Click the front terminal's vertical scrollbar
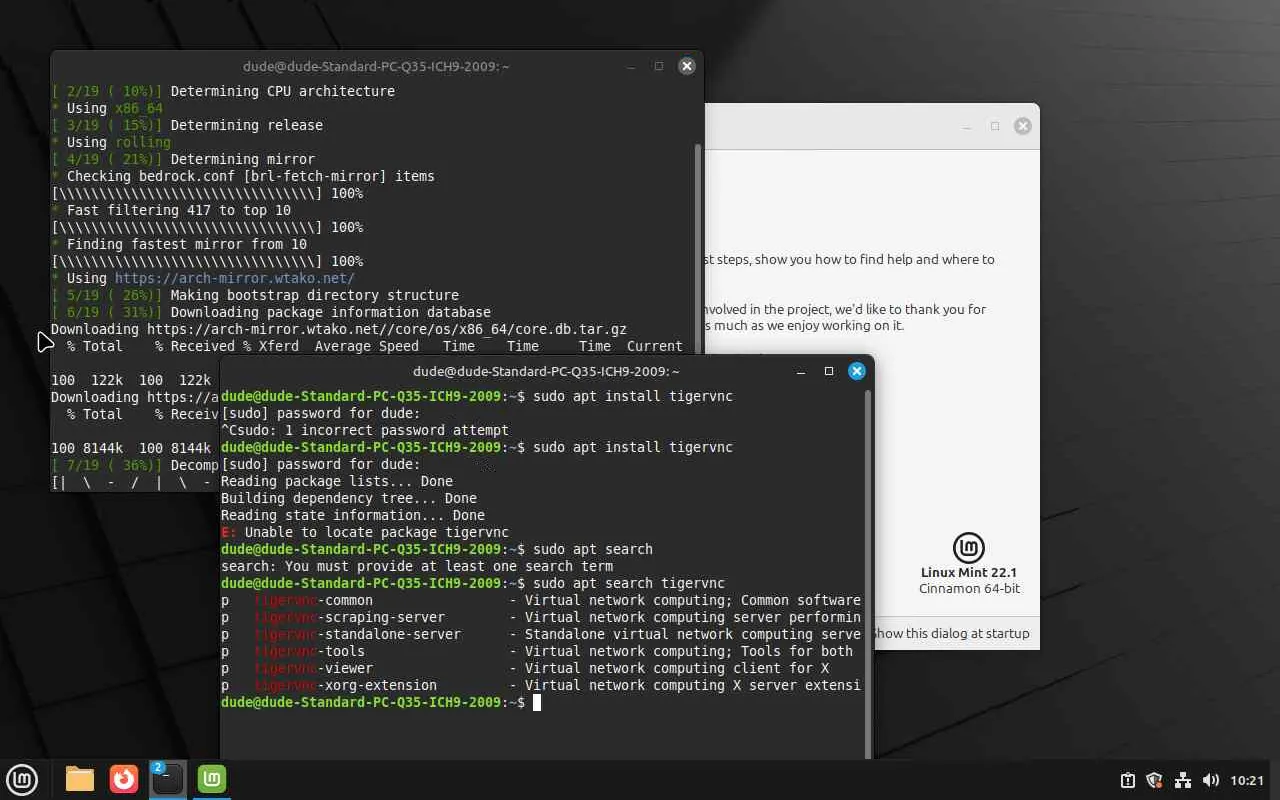 [x=867, y=573]
